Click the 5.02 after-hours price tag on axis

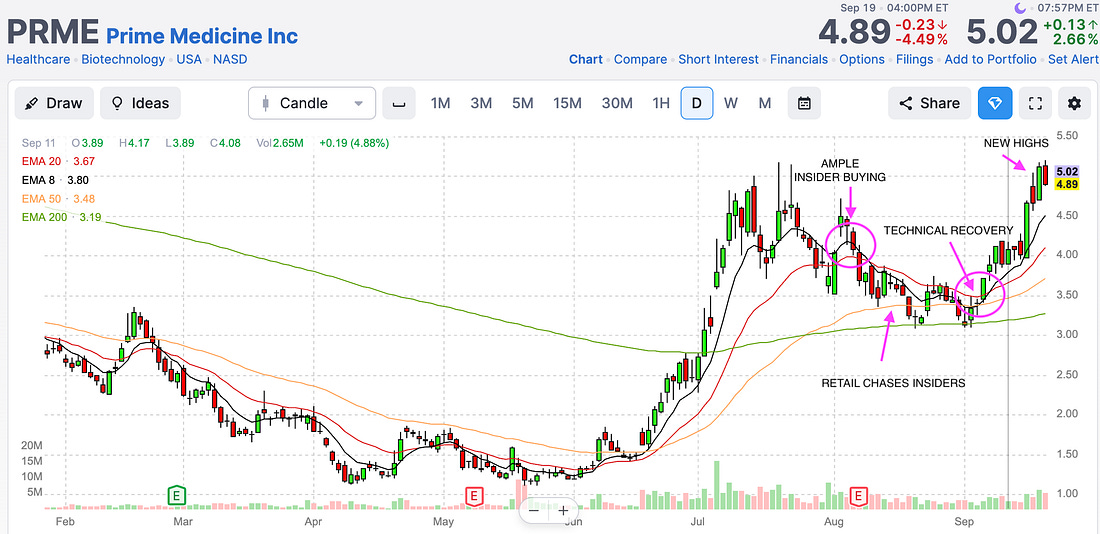1066,171
